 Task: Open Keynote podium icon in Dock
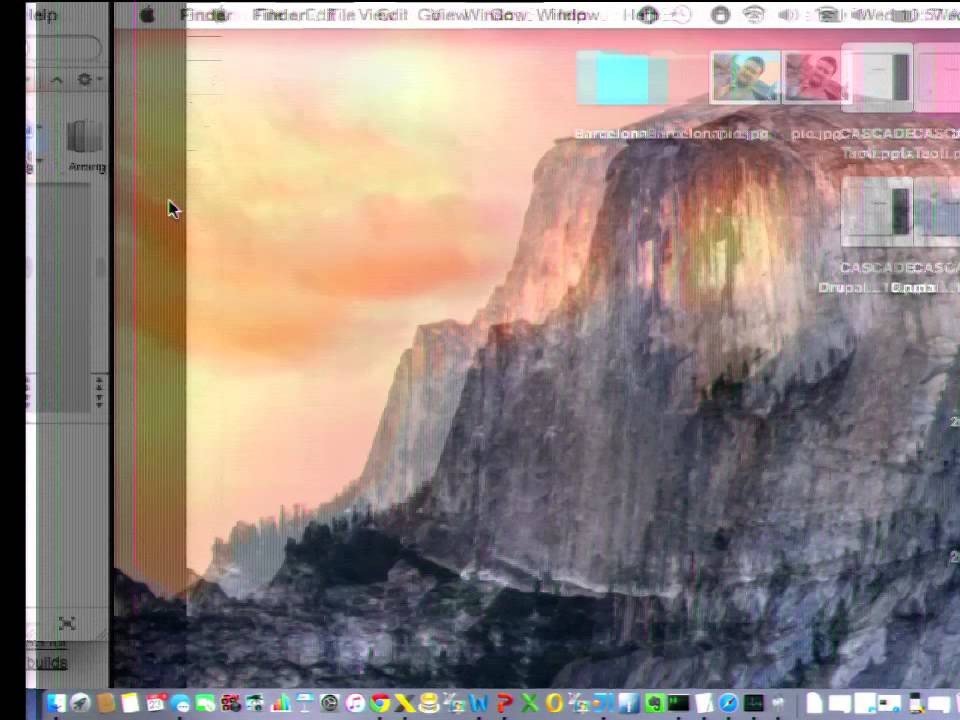coord(304,703)
